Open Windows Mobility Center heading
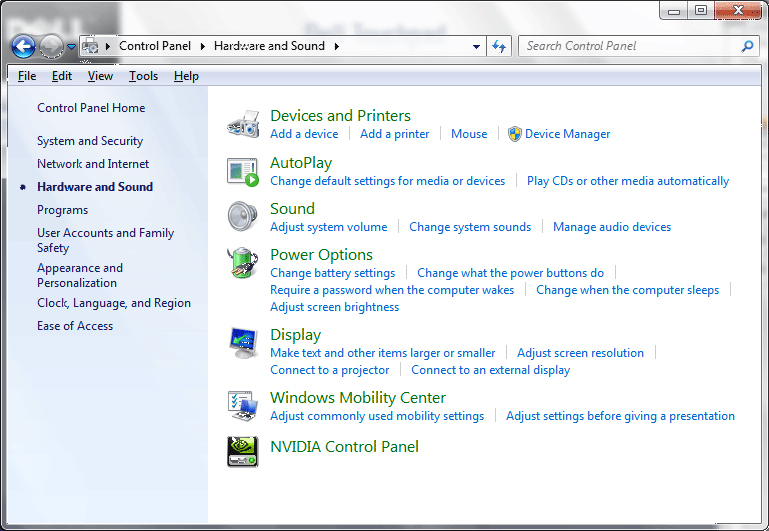The height and width of the screenshot is (531, 769). pyautogui.click(x=358, y=397)
